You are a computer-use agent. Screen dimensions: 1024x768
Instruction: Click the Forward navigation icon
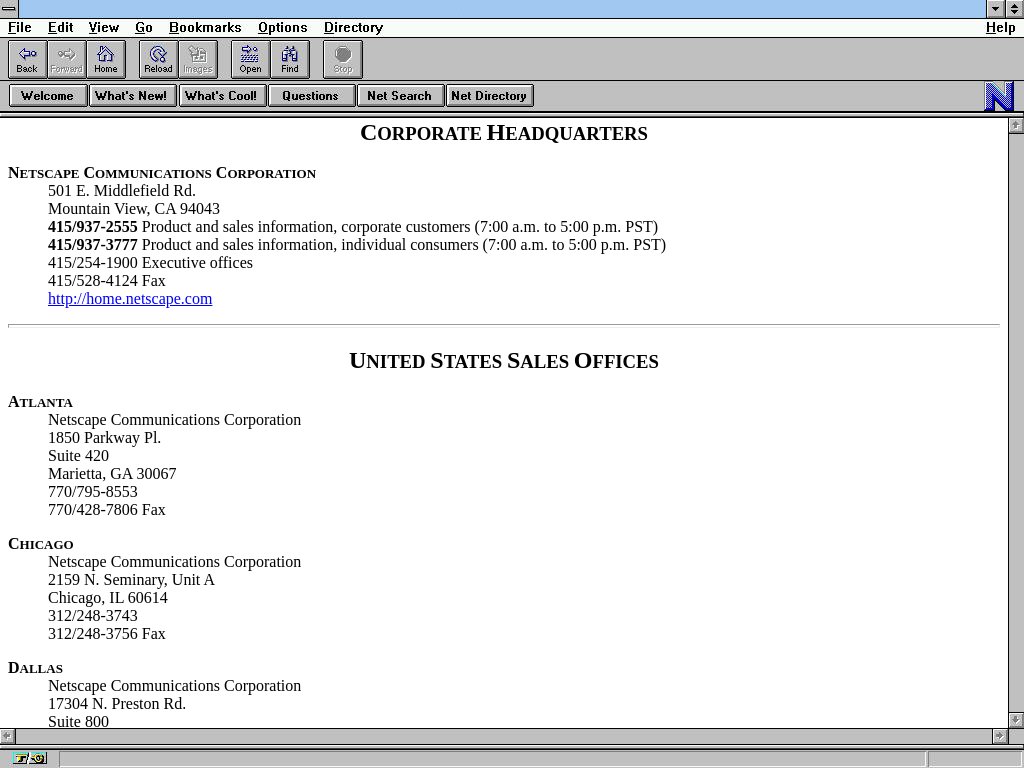(66, 59)
